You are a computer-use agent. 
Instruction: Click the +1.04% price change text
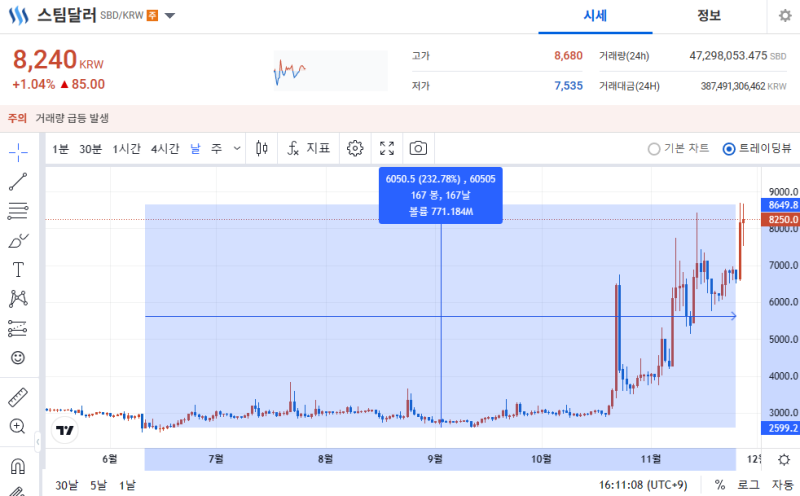(34, 84)
